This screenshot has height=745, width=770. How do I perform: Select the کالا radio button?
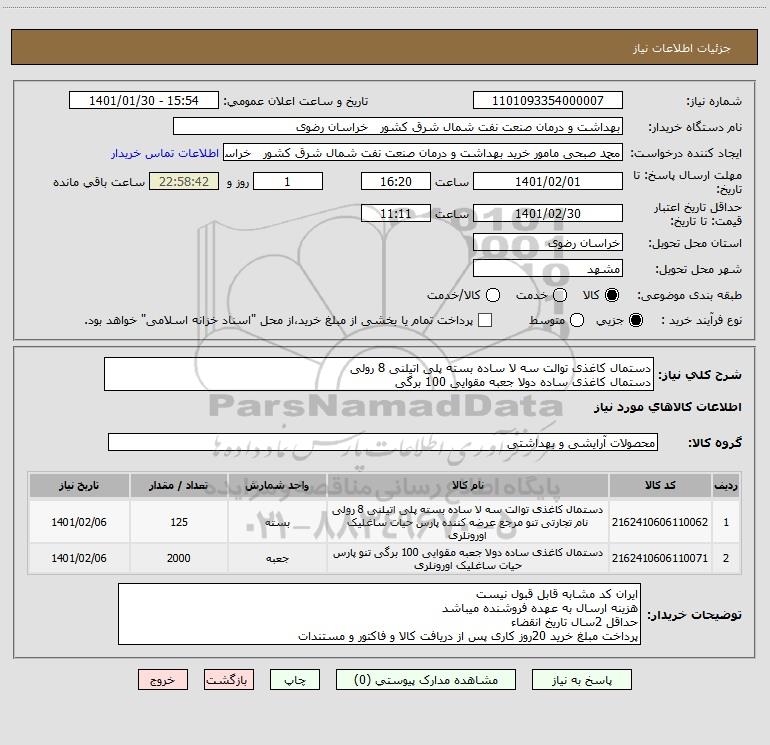click(612, 295)
